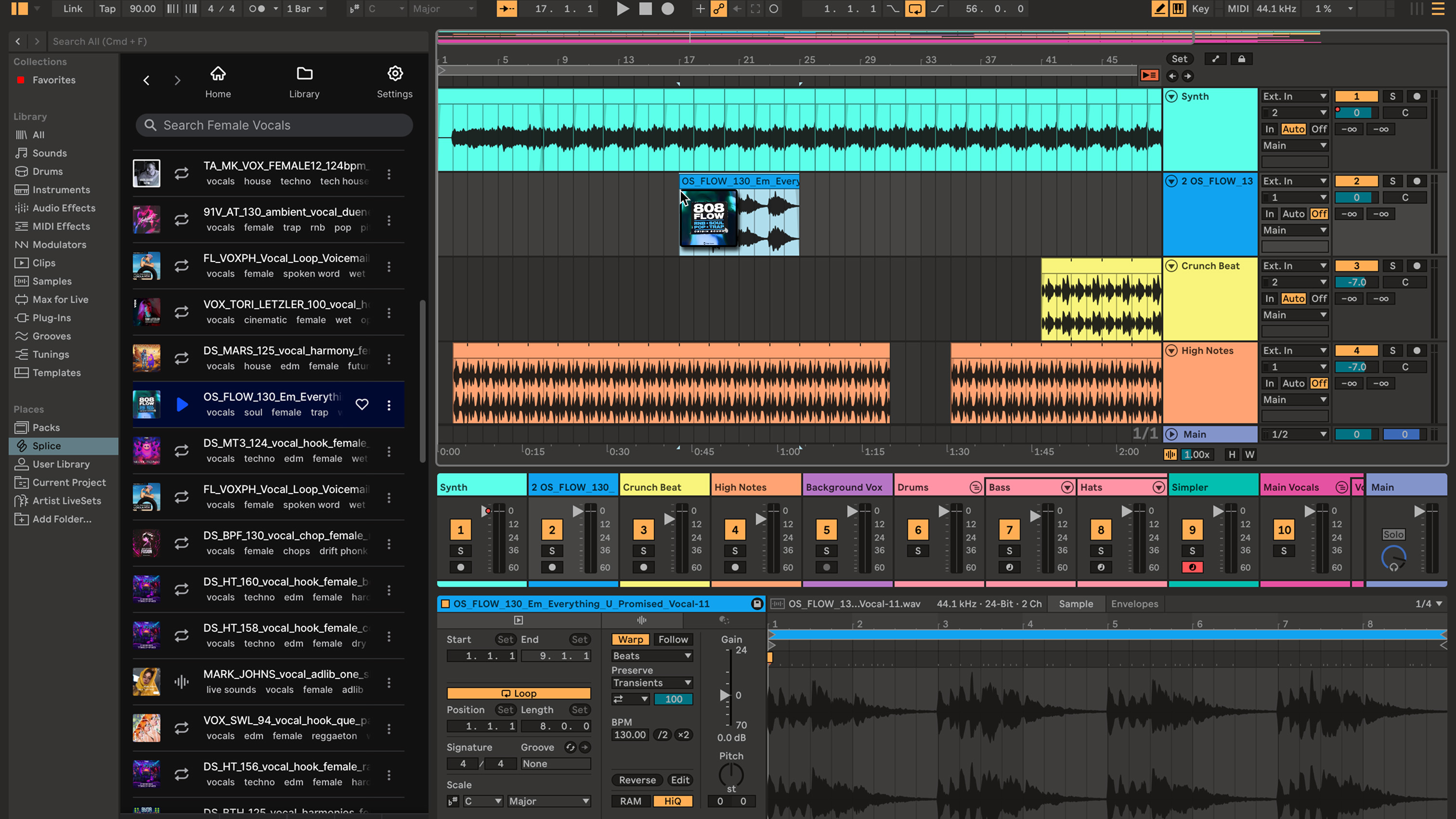Solo the Crunch Beat track
Viewport: 1456px width, 819px height.
point(643,550)
